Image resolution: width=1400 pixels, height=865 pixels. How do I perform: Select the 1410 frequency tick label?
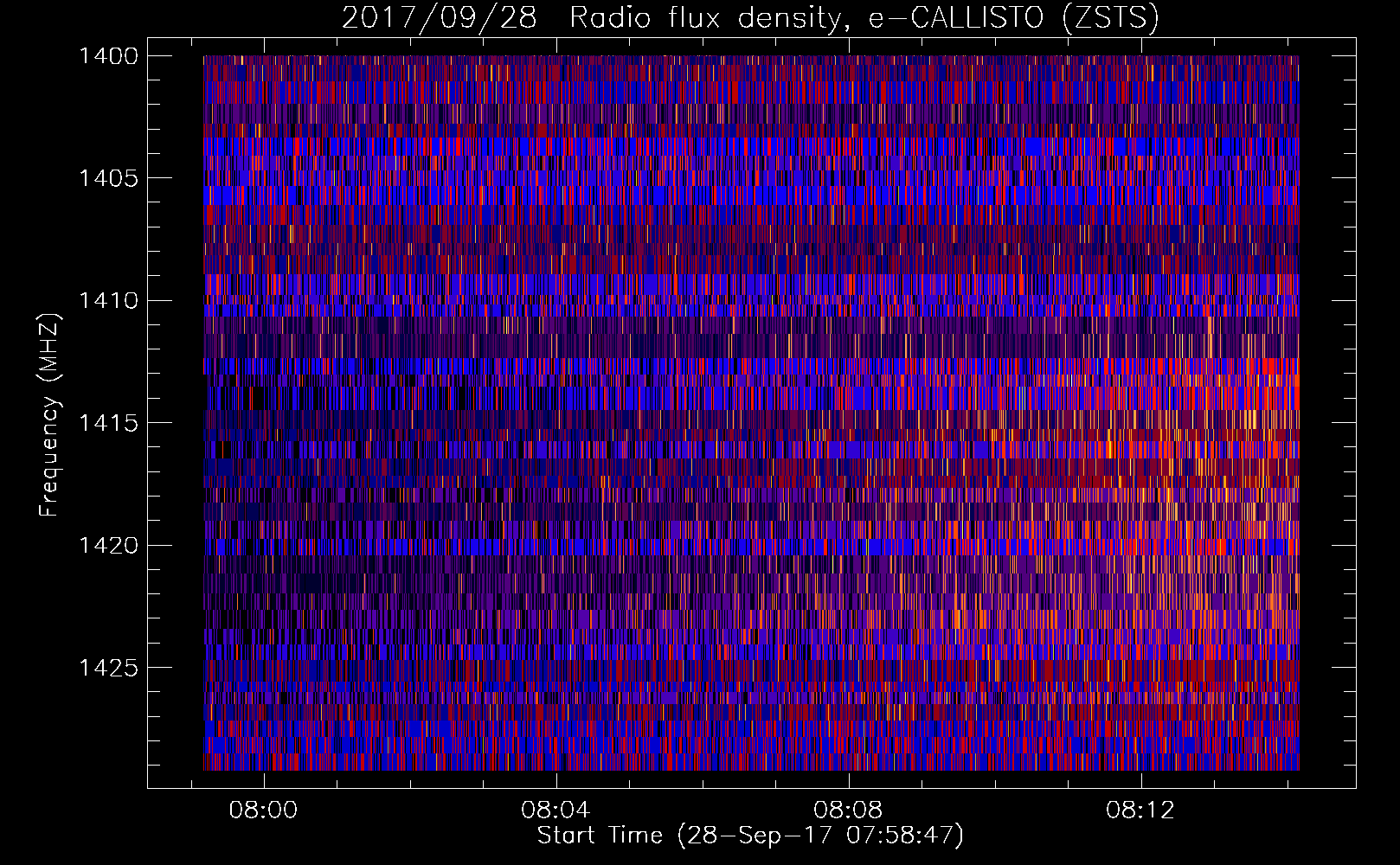point(108,301)
